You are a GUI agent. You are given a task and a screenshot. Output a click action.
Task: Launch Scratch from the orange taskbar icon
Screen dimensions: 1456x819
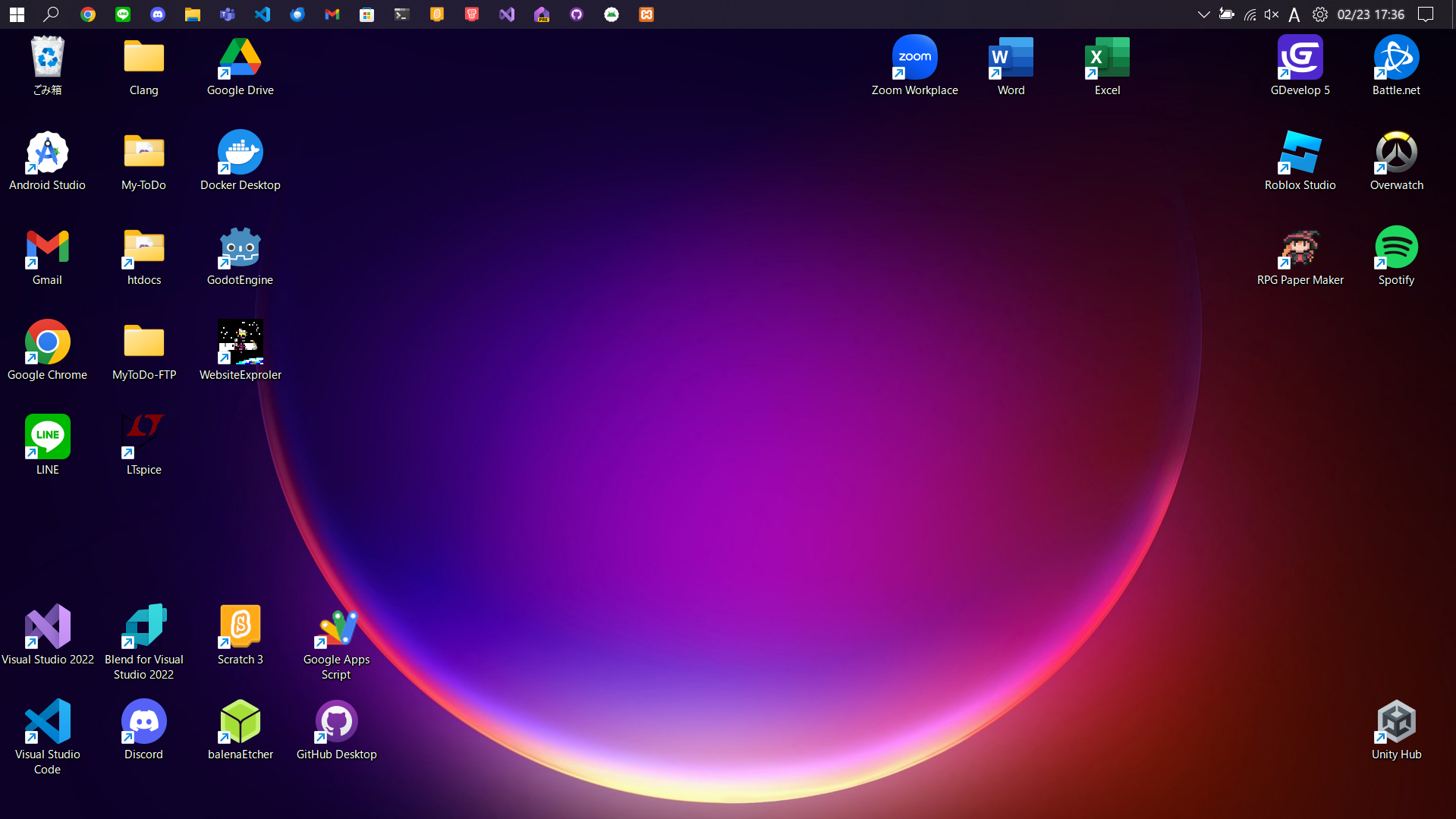pyautogui.click(x=437, y=14)
